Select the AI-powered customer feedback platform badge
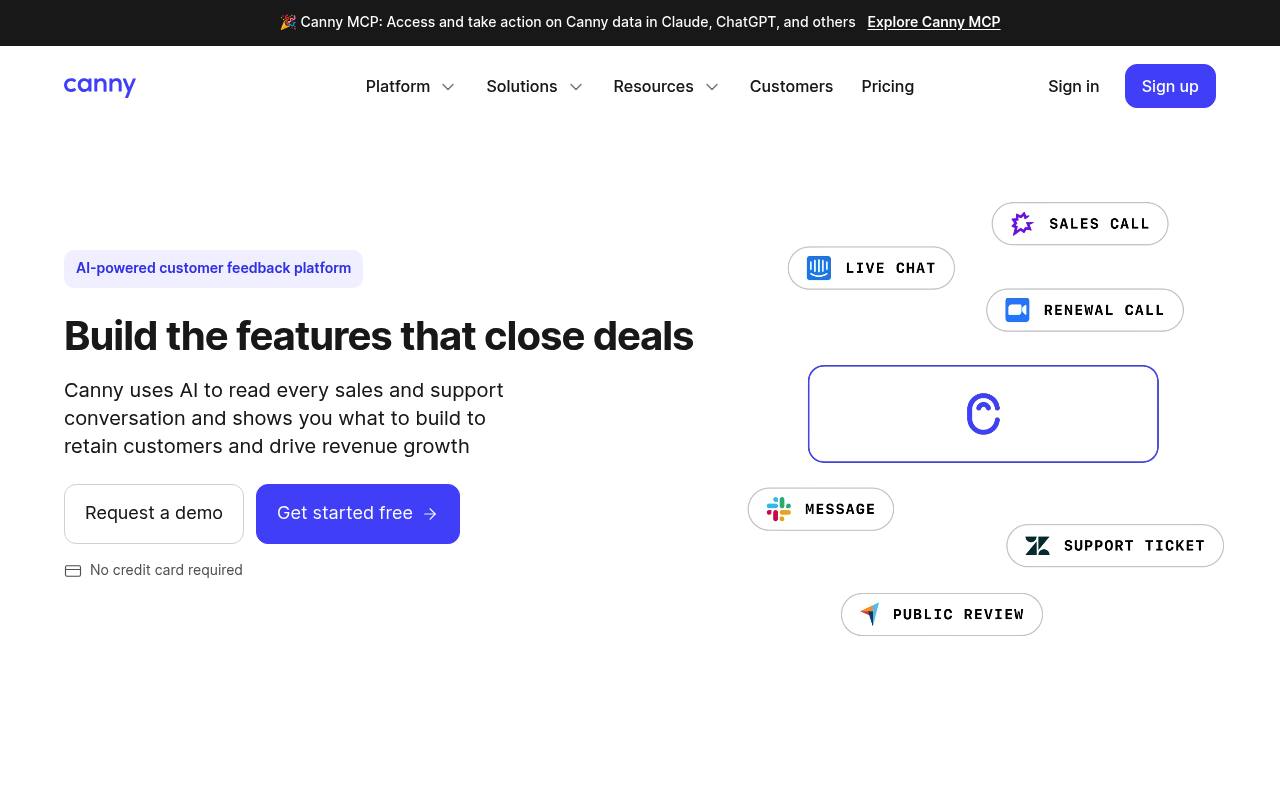The width and height of the screenshot is (1280, 800). (x=213, y=269)
